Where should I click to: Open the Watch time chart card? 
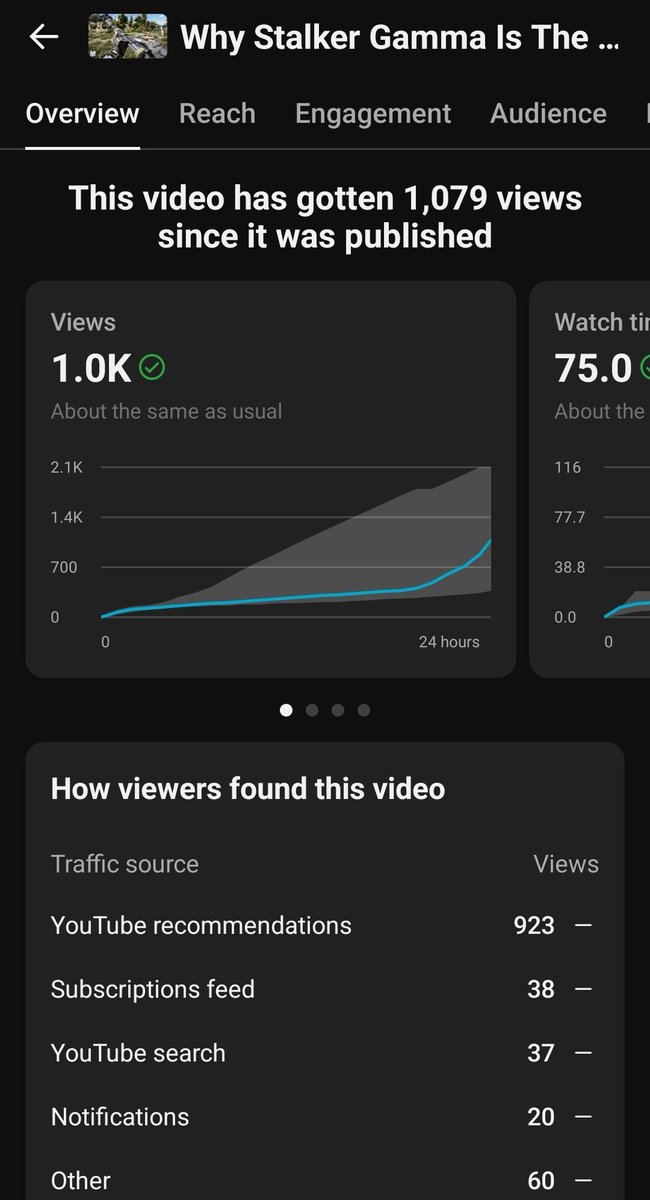tap(590, 479)
